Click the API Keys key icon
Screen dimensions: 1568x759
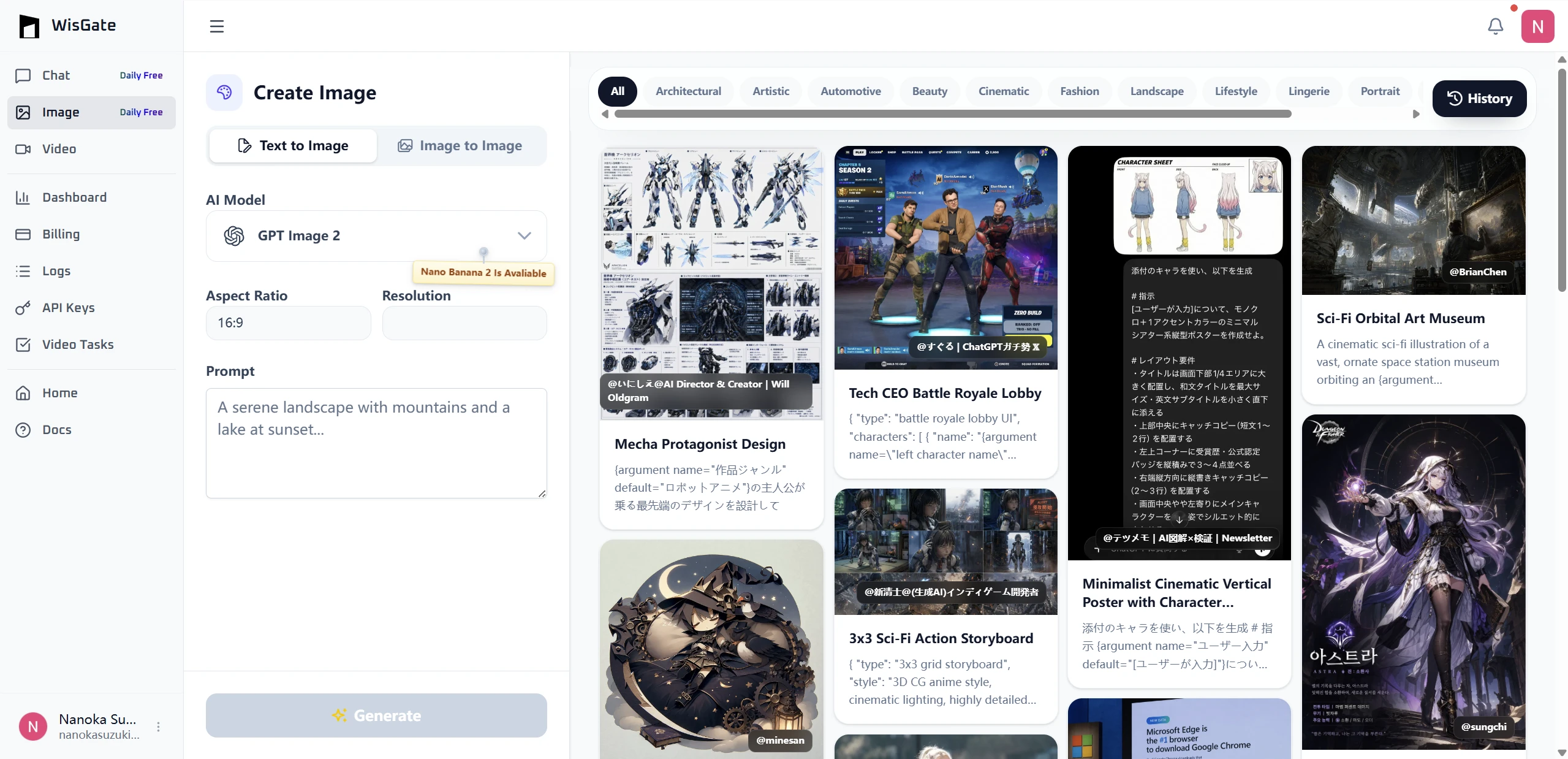click(23, 308)
